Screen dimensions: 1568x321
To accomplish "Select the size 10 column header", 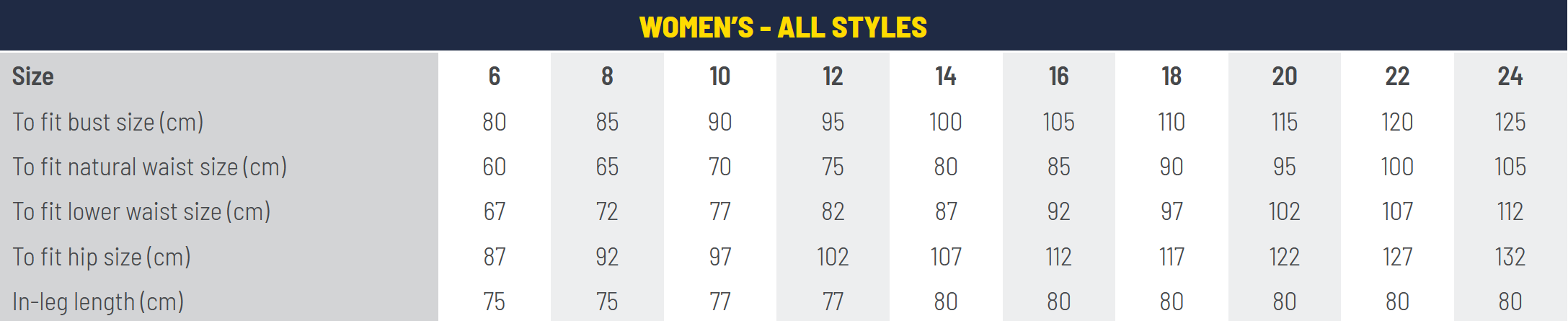I will (719, 76).
